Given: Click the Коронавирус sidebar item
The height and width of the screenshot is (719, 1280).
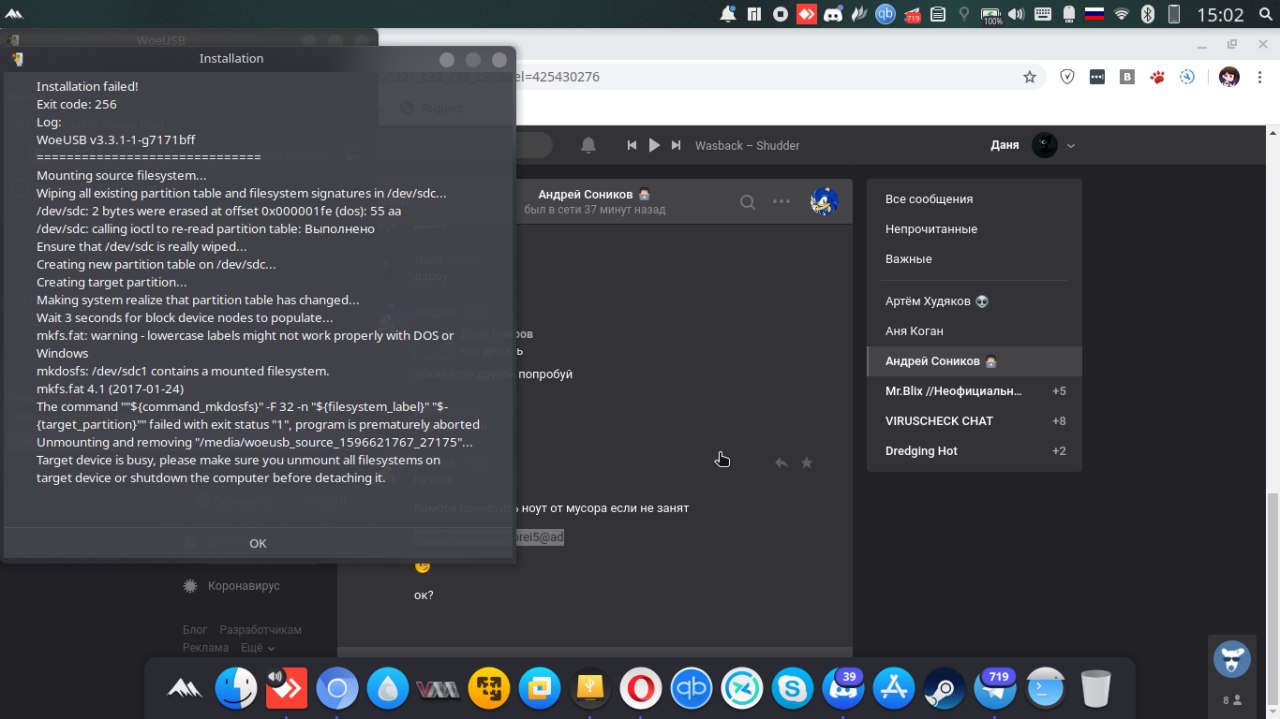Looking at the screenshot, I should pyautogui.click(x=231, y=586).
